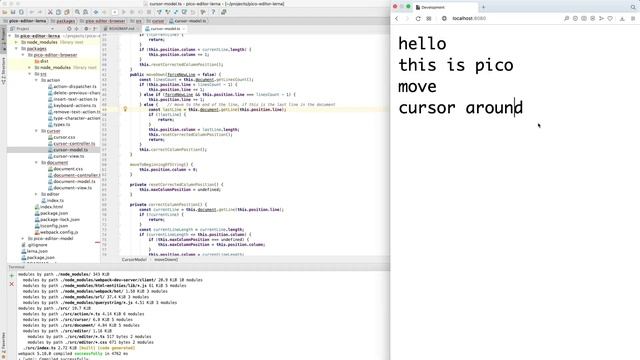Screen dimensions: 640x360
Task: Collapse the document folder in tree
Action: click(x=36, y=162)
